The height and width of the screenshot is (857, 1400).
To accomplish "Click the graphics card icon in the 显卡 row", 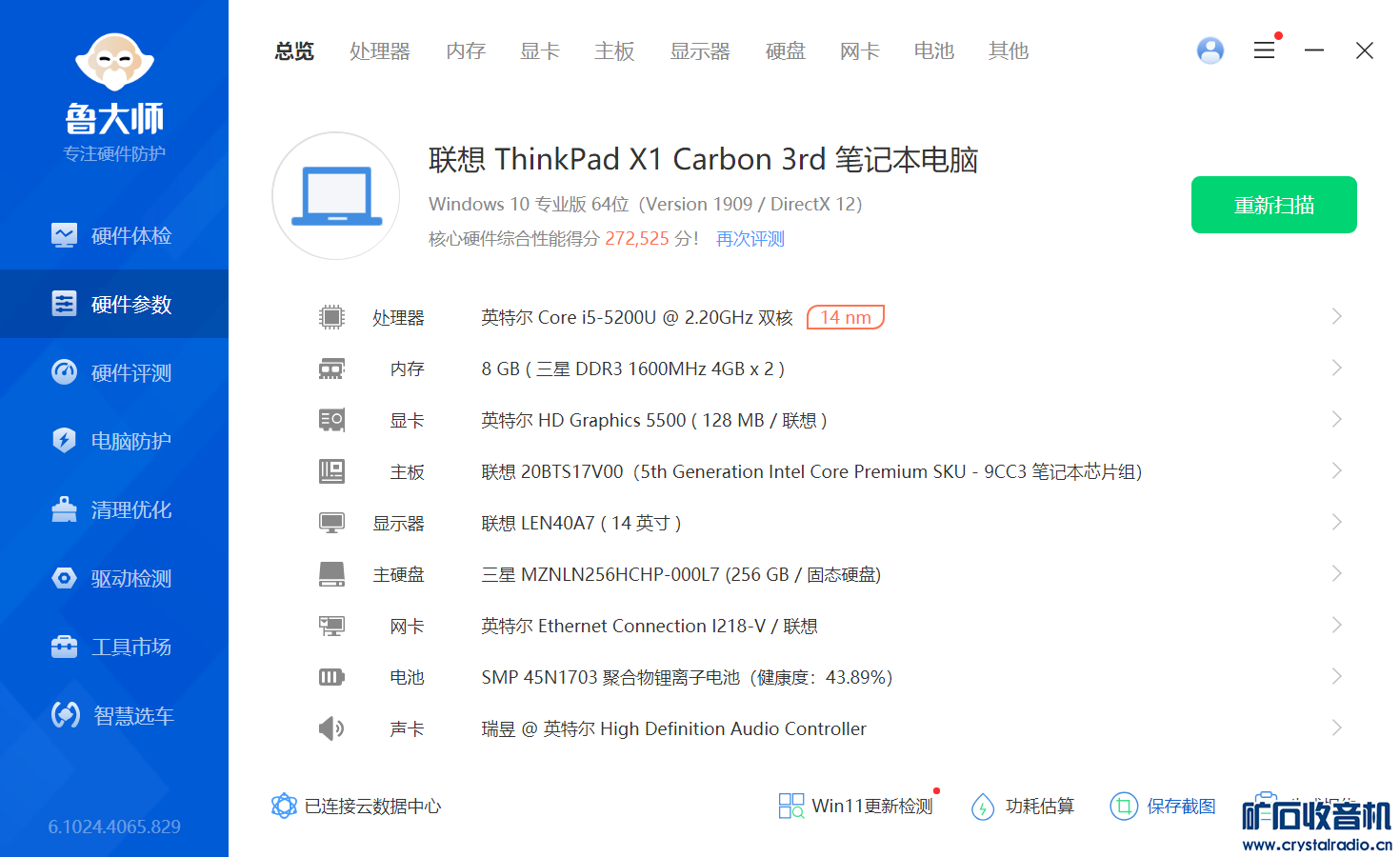I will point(331,420).
